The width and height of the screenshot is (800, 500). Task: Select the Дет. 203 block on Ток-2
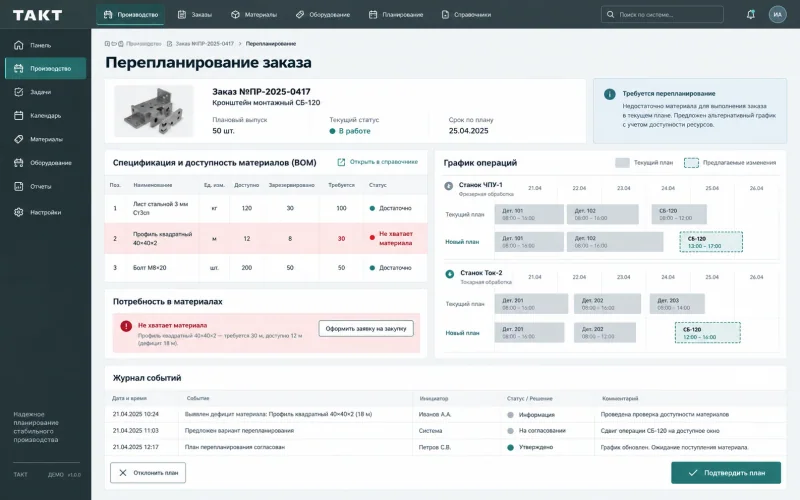677,304
